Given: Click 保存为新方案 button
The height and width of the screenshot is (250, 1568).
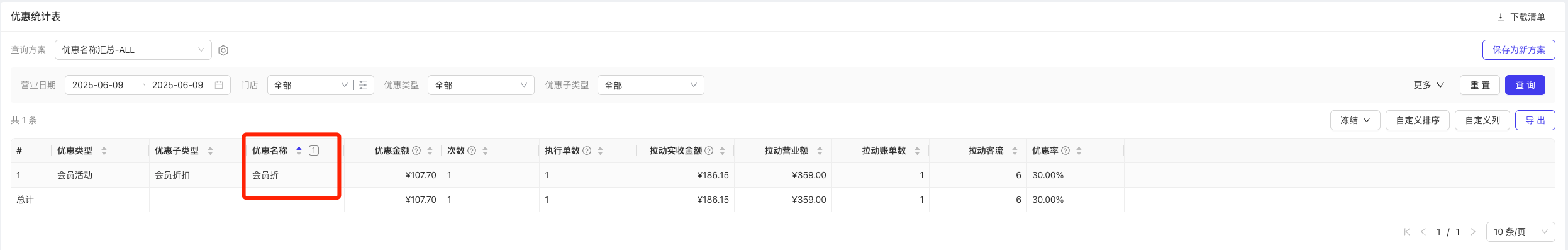Looking at the screenshot, I should point(1519,50).
